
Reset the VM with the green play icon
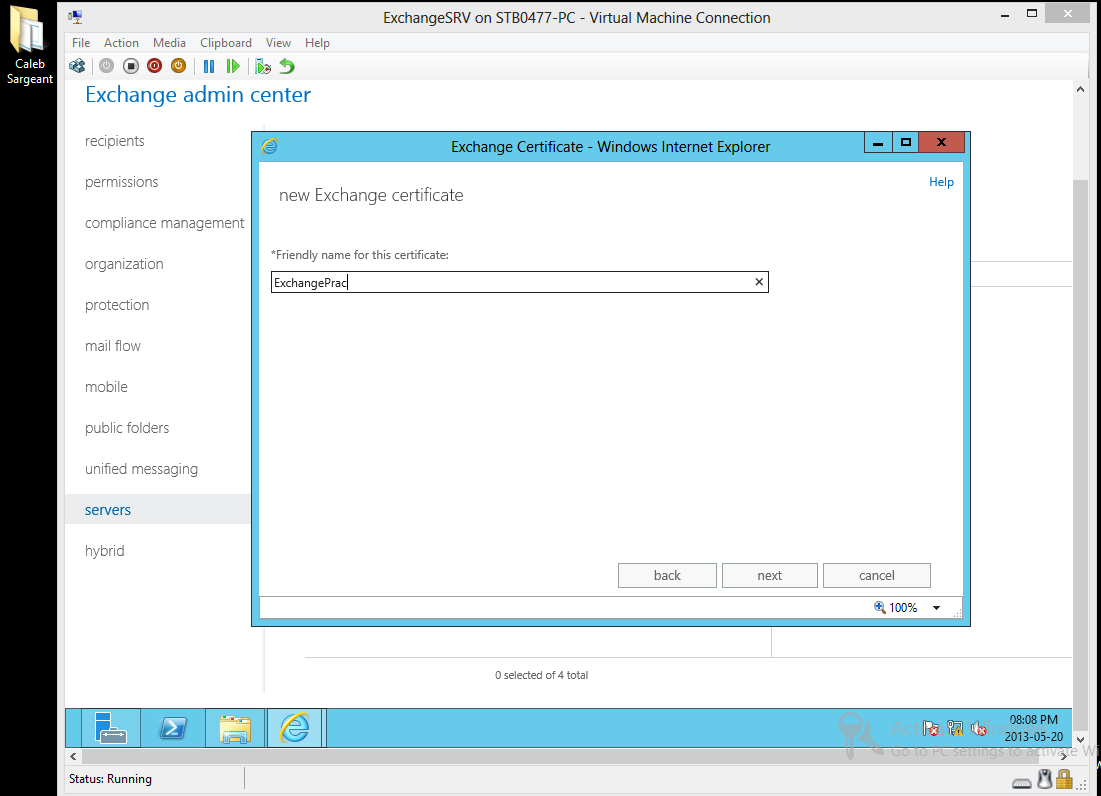pyautogui.click(x=233, y=66)
